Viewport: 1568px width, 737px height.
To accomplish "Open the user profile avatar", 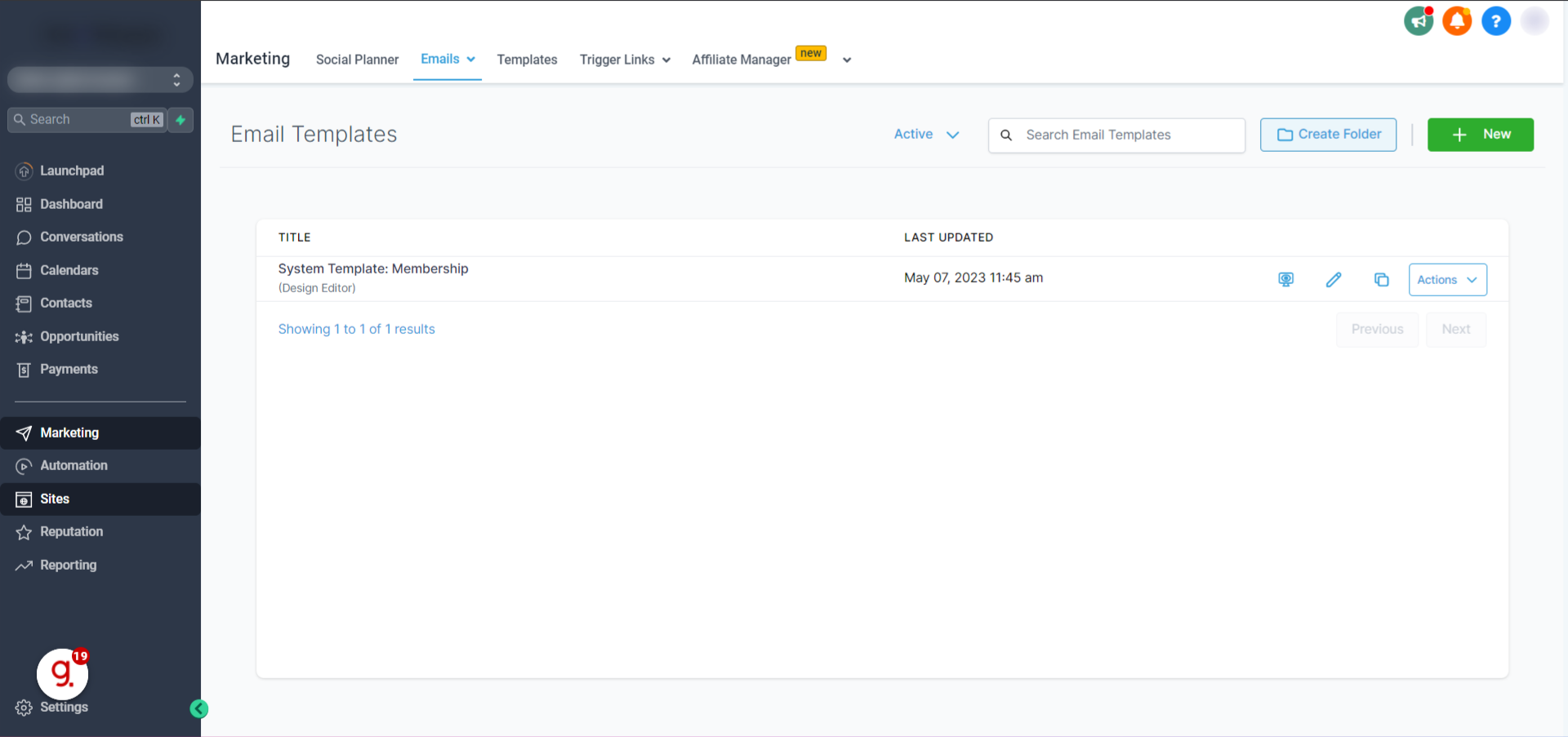I will point(1535,21).
